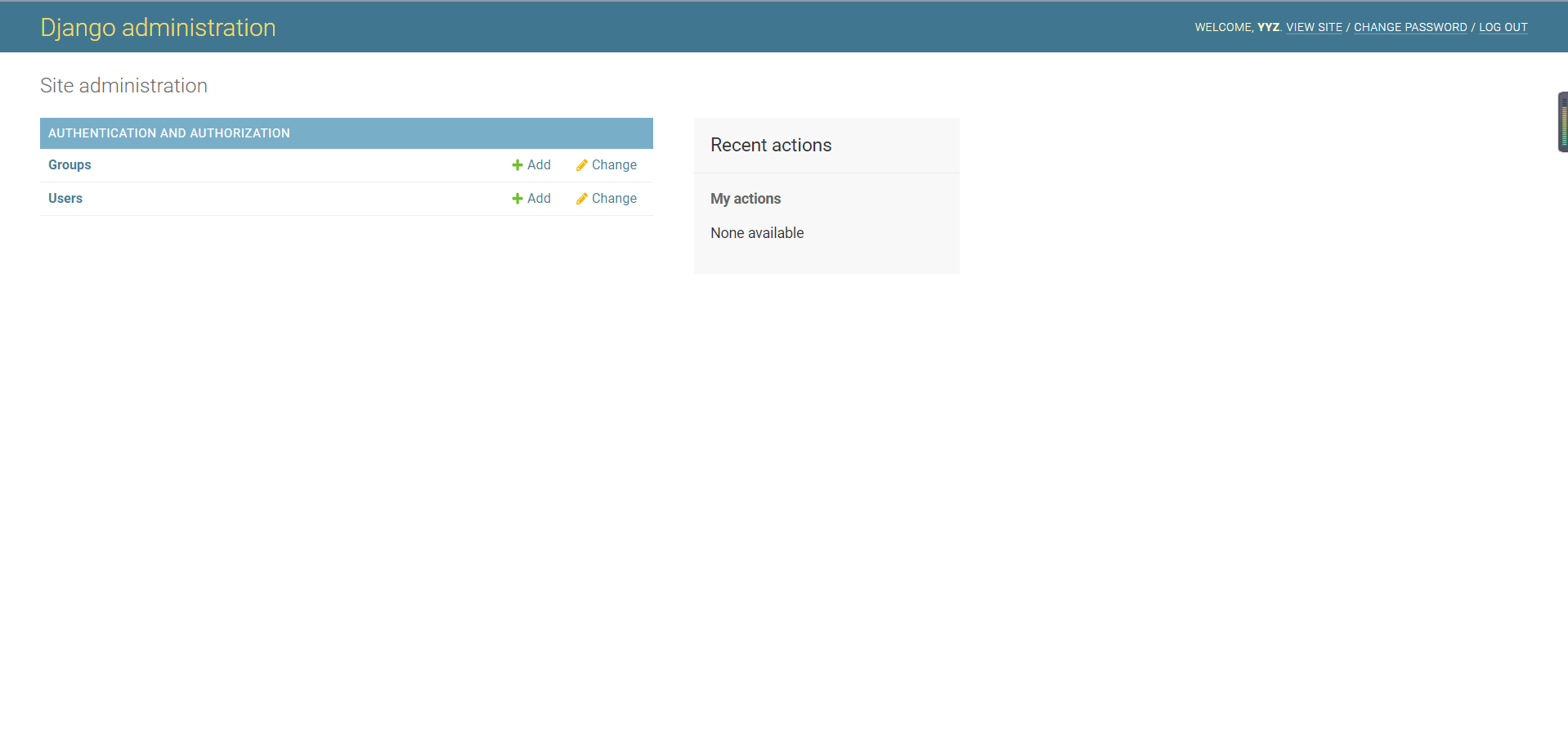The width and height of the screenshot is (1568, 737).
Task: Log out of Django admin
Action: (x=1503, y=27)
